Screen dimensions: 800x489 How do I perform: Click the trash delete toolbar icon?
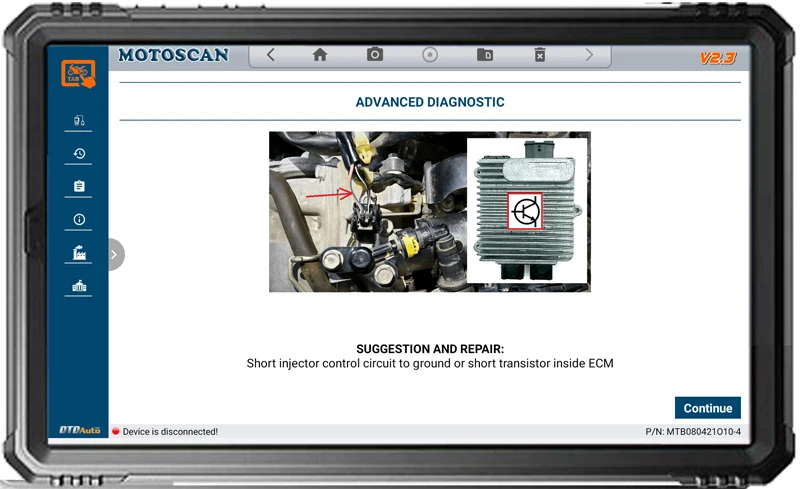tap(540, 55)
